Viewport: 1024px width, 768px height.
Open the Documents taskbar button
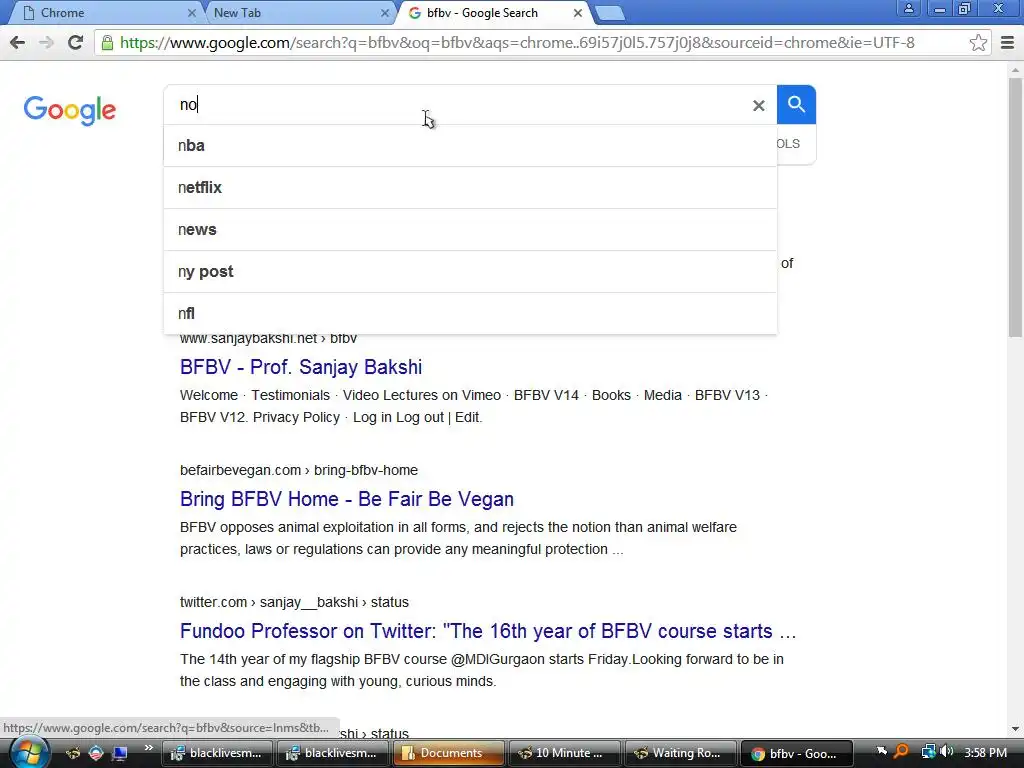click(x=447, y=753)
